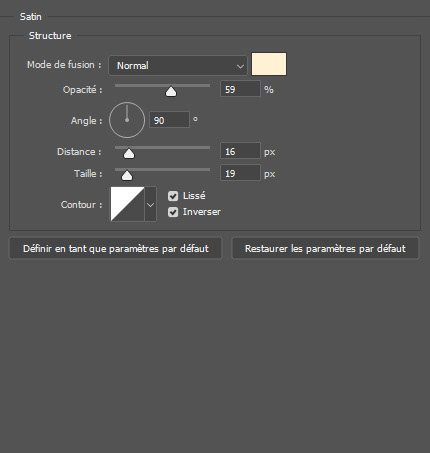
Task: Focus the Taille value field
Action: tap(240, 173)
